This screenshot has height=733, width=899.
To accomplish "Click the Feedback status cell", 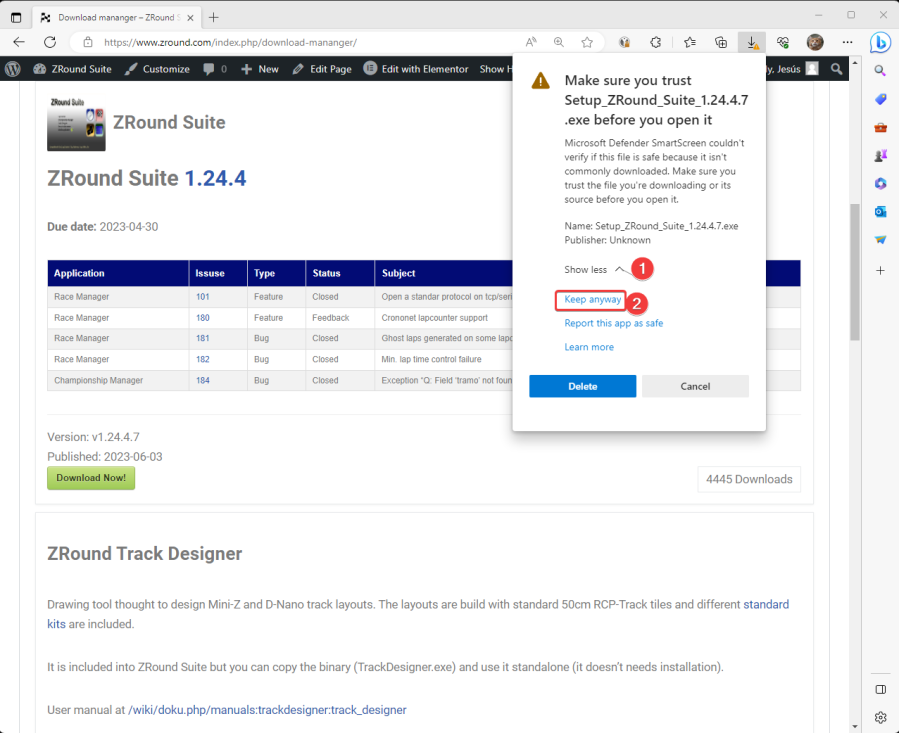I will coord(340,318).
